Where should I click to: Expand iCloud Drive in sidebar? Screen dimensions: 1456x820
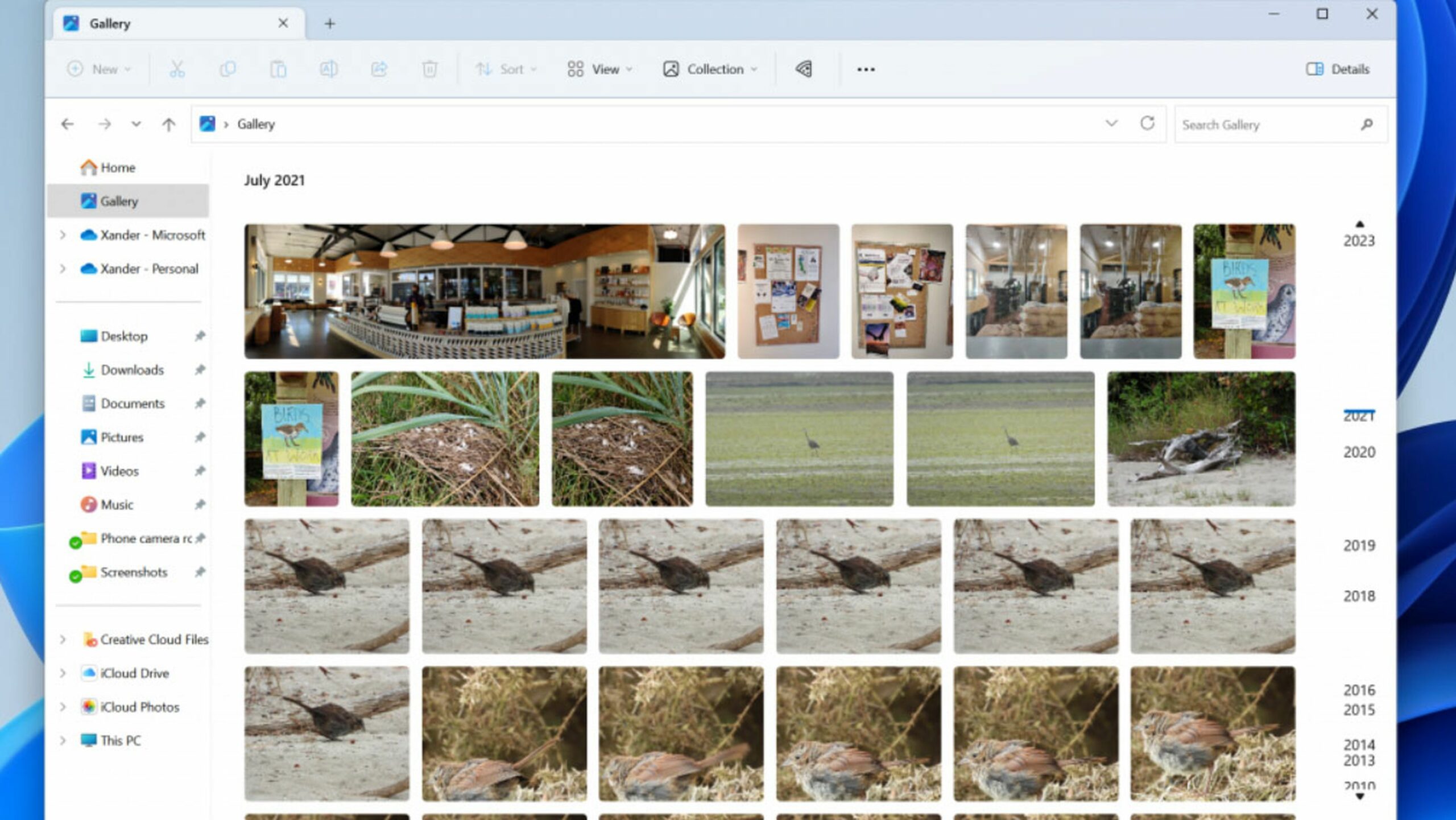pos(63,672)
